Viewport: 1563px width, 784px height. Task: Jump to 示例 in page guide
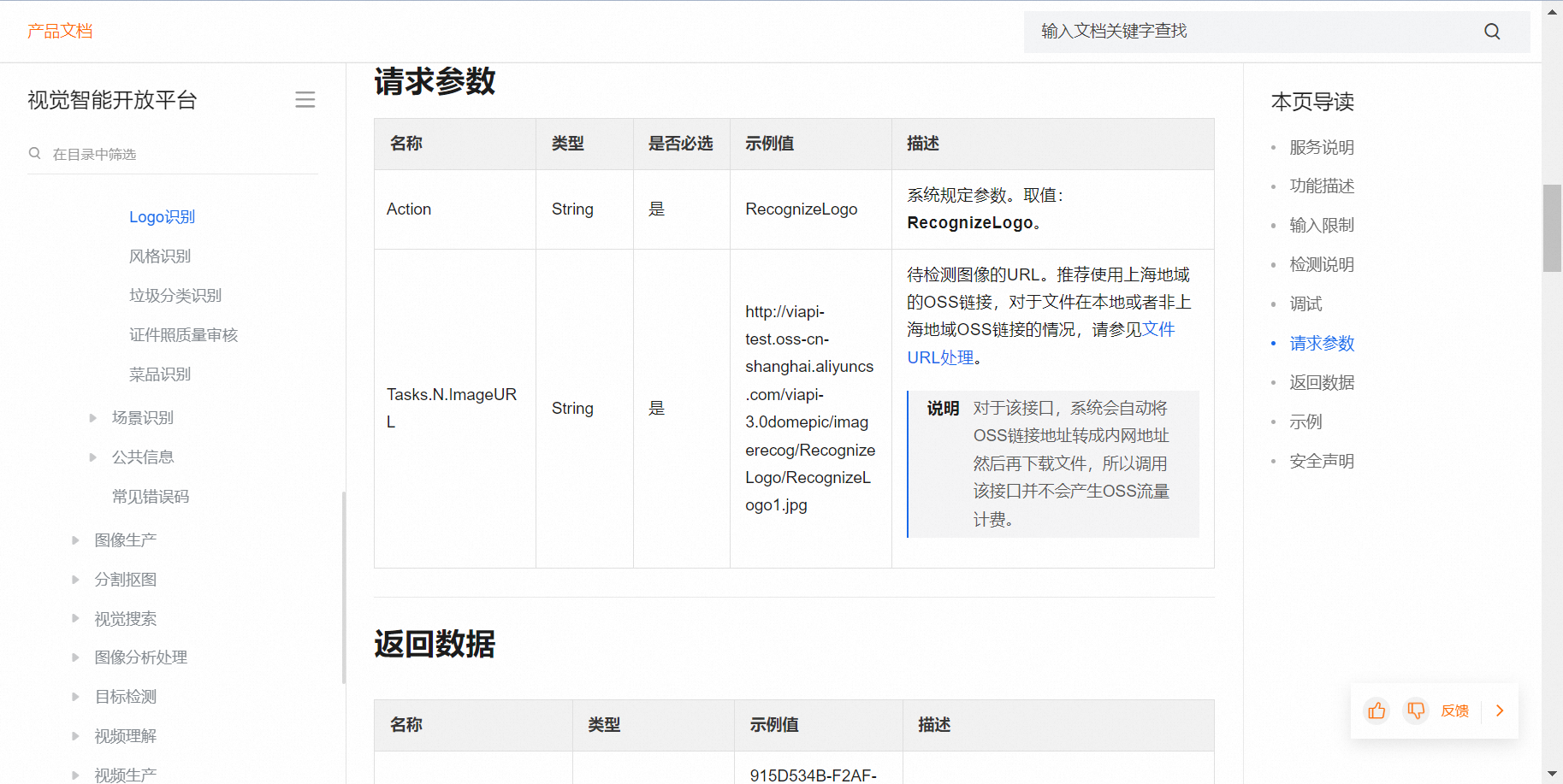point(1305,421)
